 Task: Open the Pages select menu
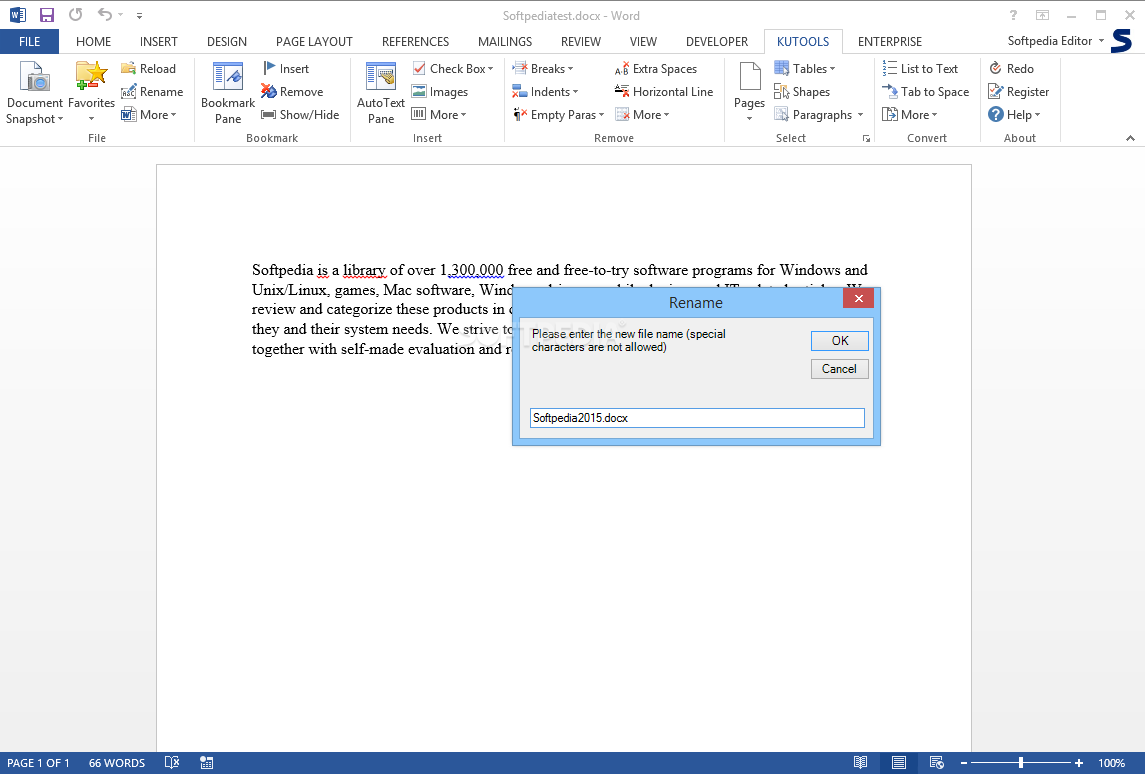pyautogui.click(x=749, y=93)
